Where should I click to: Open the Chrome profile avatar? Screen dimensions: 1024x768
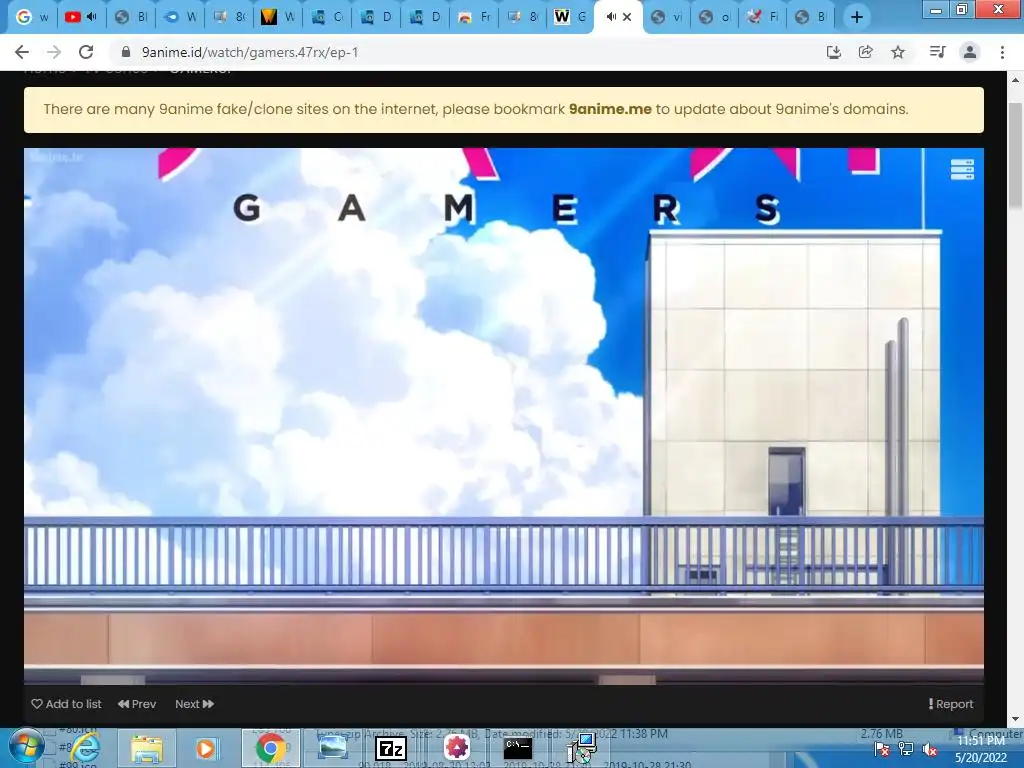[x=970, y=52]
